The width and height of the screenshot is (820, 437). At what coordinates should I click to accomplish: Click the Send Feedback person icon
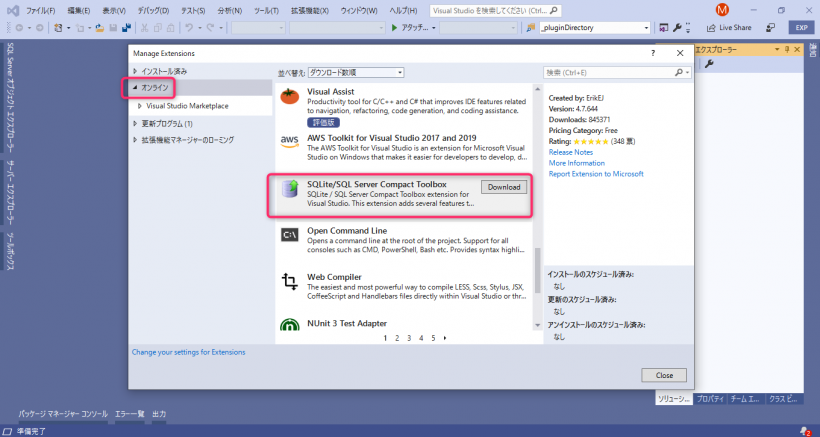(770, 28)
